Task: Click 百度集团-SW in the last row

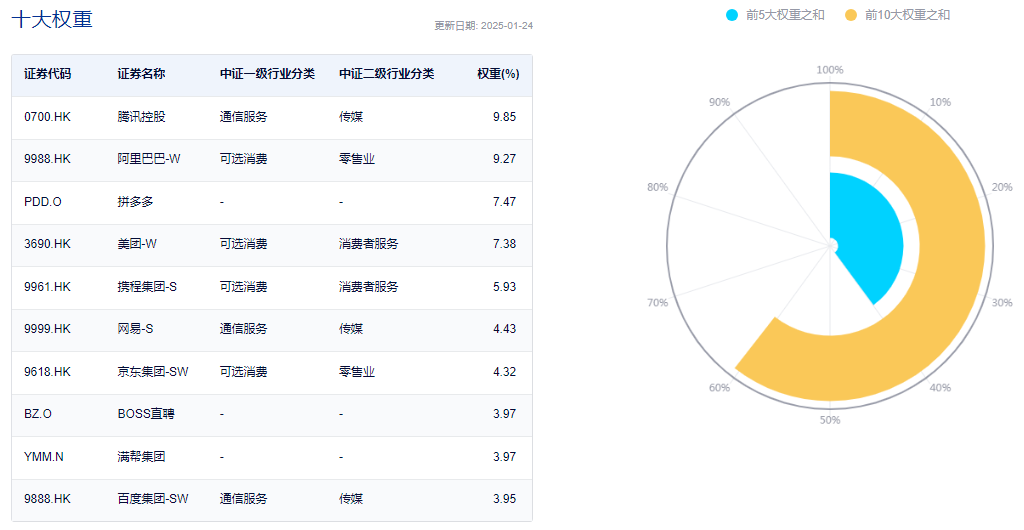Action: 153,499
